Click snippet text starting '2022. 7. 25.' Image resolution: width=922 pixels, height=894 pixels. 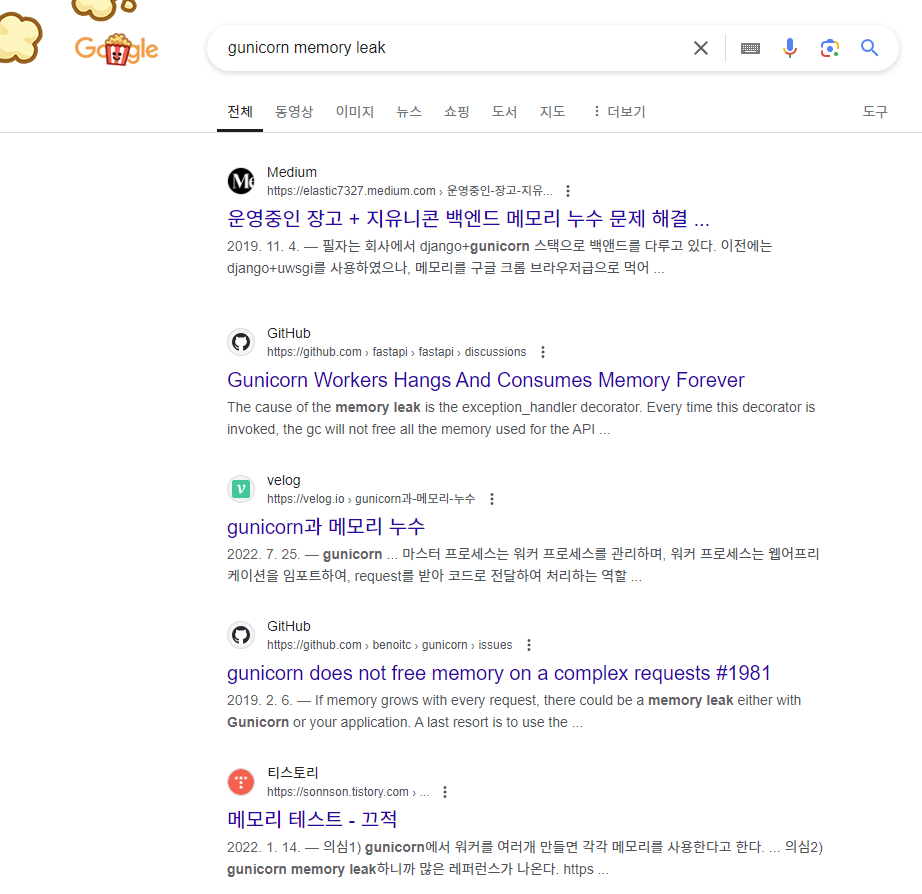(x=523, y=565)
